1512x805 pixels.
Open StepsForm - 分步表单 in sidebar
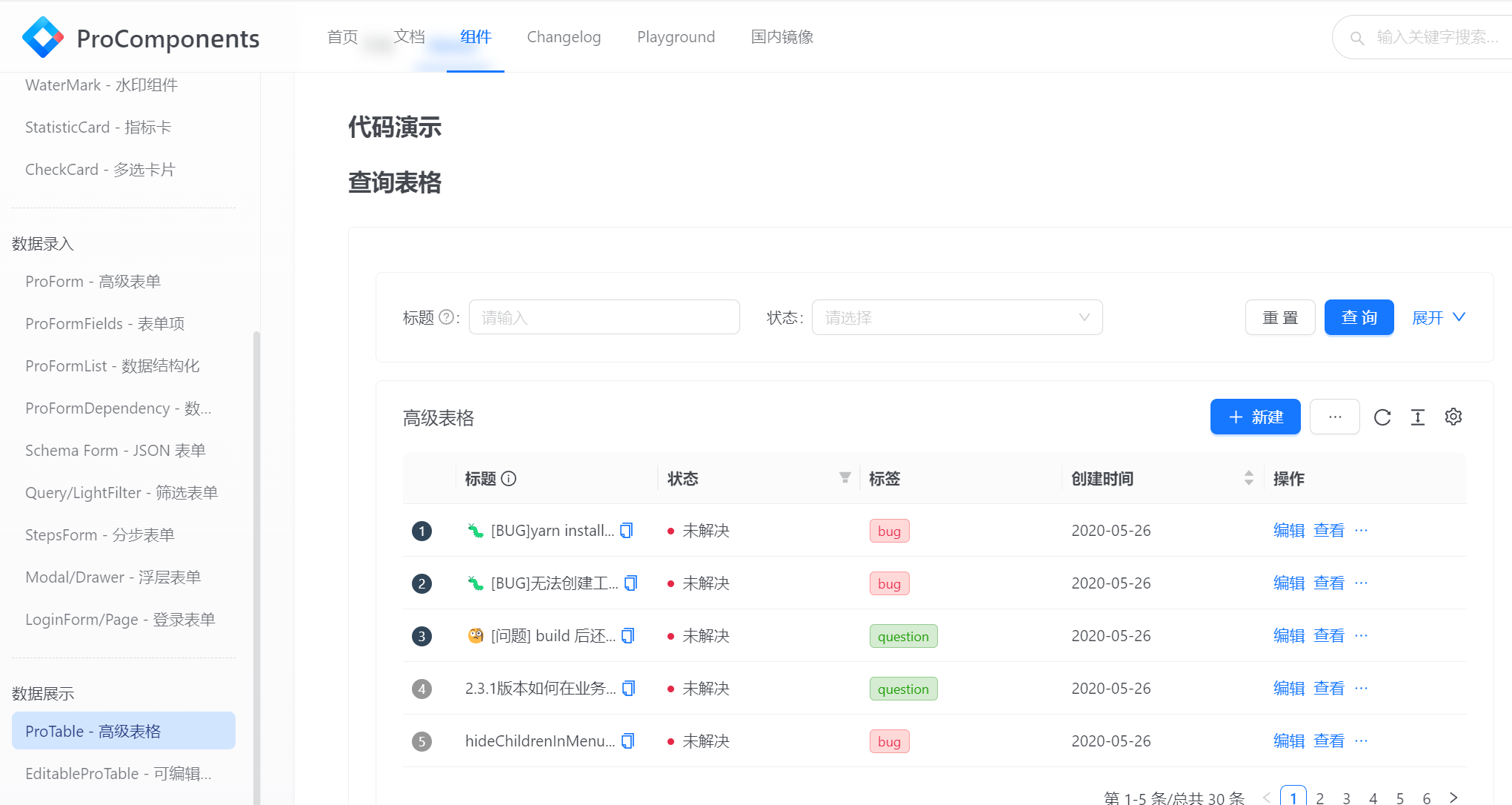[x=100, y=535]
